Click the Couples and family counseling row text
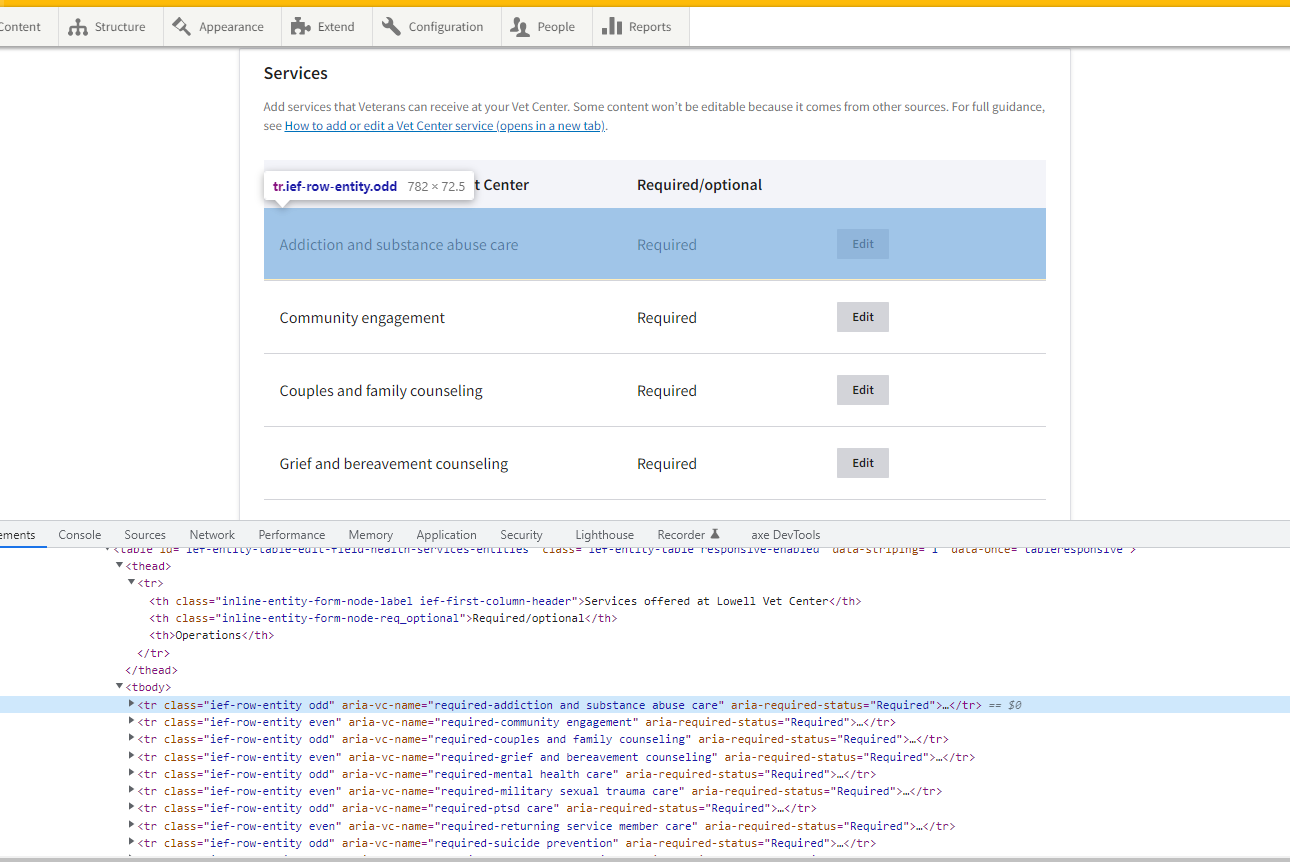Viewport: 1290px width, 862px height. [x=381, y=391]
